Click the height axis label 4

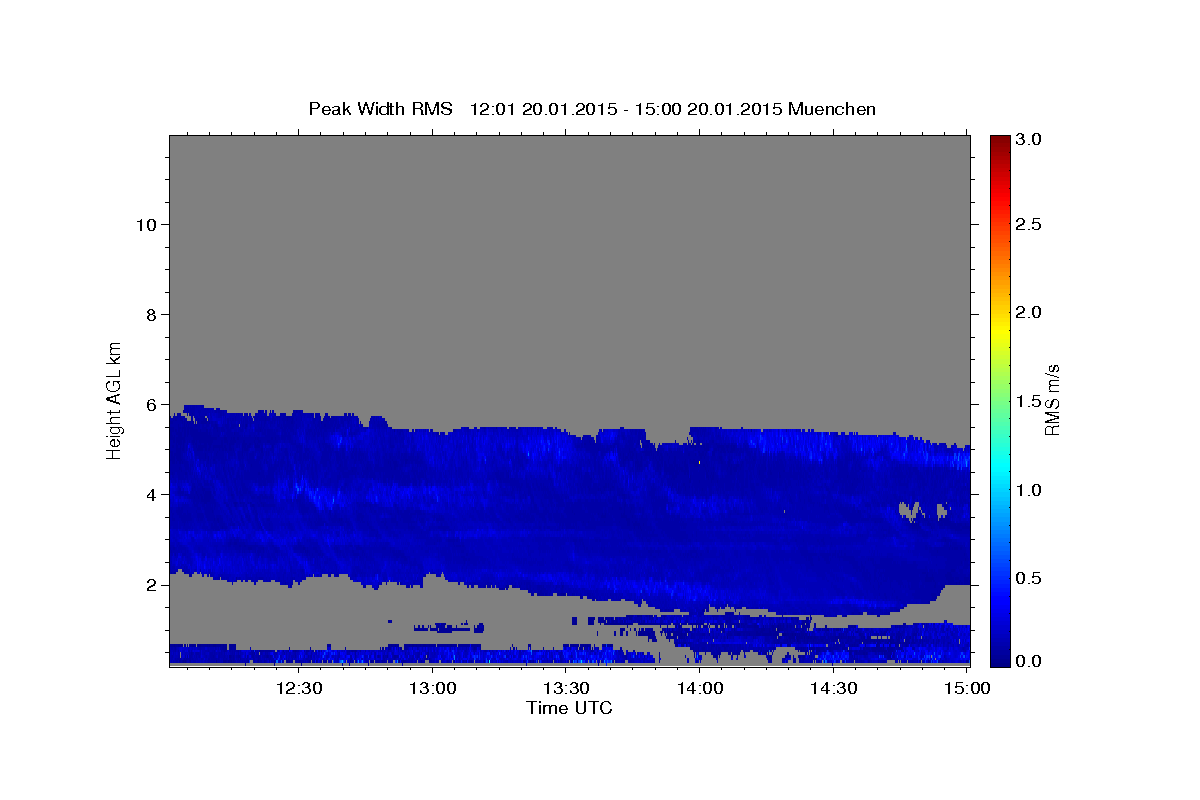[x=152, y=494]
